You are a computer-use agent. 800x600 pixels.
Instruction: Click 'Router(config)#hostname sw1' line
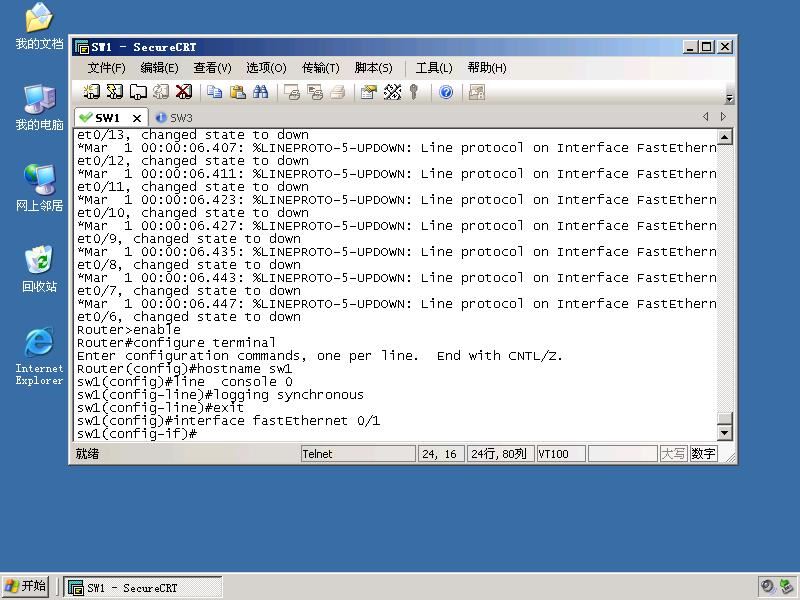click(184, 368)
